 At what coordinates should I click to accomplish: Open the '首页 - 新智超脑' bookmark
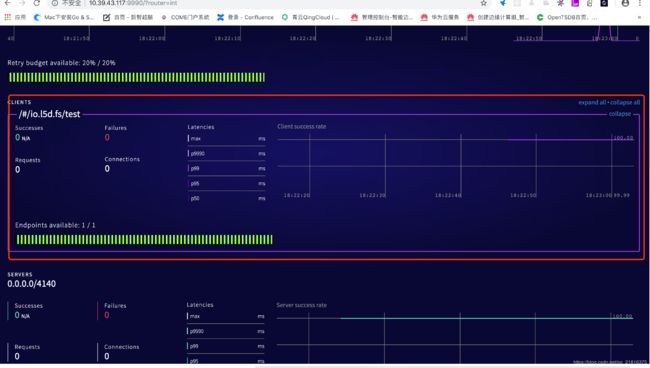(x=128, y=17)
